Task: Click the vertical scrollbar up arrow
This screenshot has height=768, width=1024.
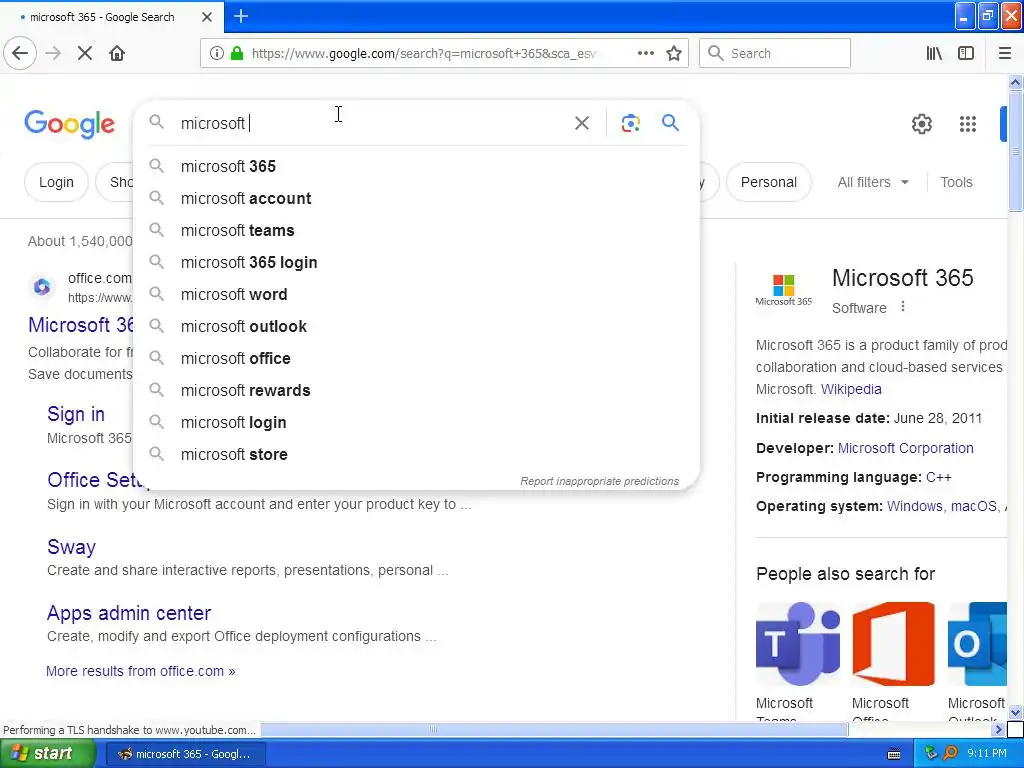Action: 1015,82
